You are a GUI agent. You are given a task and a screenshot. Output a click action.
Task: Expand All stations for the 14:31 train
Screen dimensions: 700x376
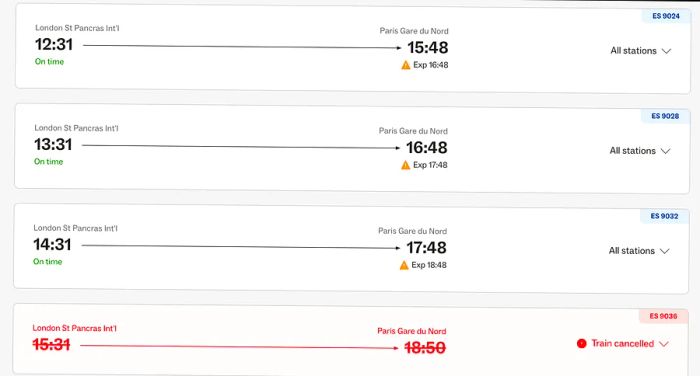(638, 251)
